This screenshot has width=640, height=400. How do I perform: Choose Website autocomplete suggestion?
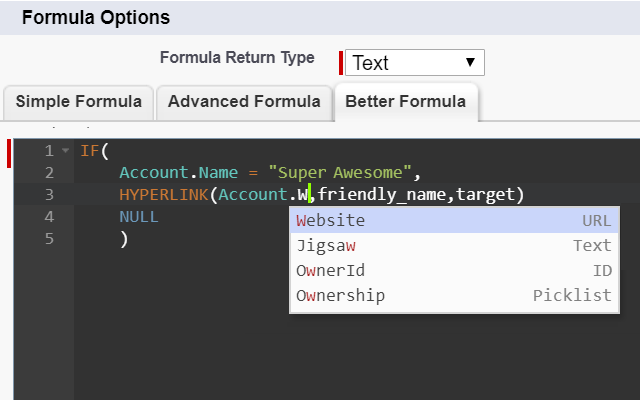pos(454,220)
